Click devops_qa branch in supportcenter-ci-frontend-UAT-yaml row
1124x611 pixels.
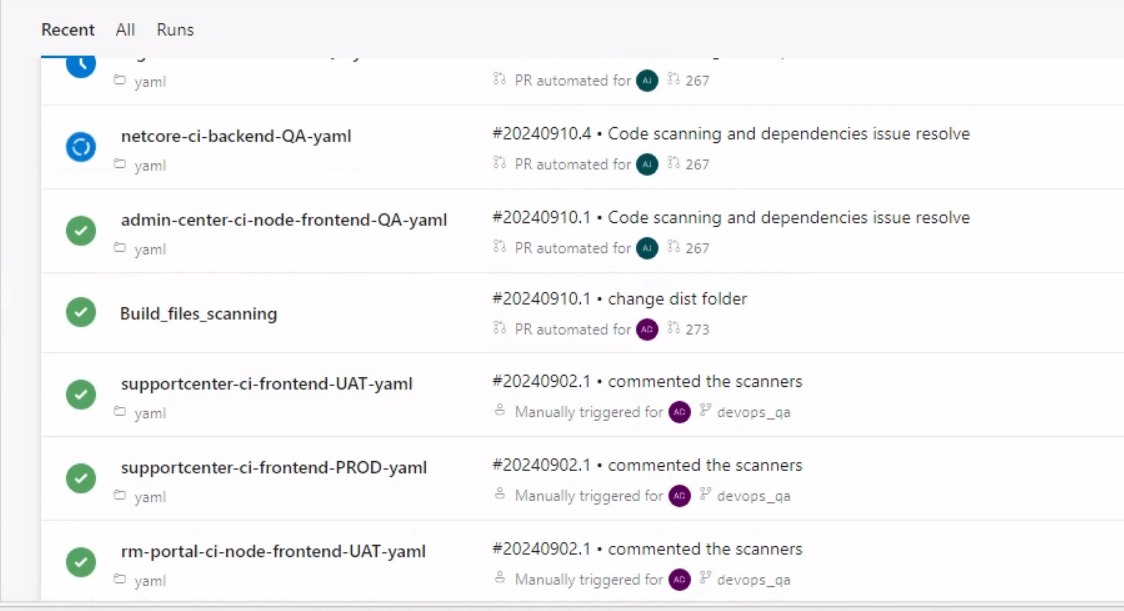pyautogui.click(x=753, y=412)
